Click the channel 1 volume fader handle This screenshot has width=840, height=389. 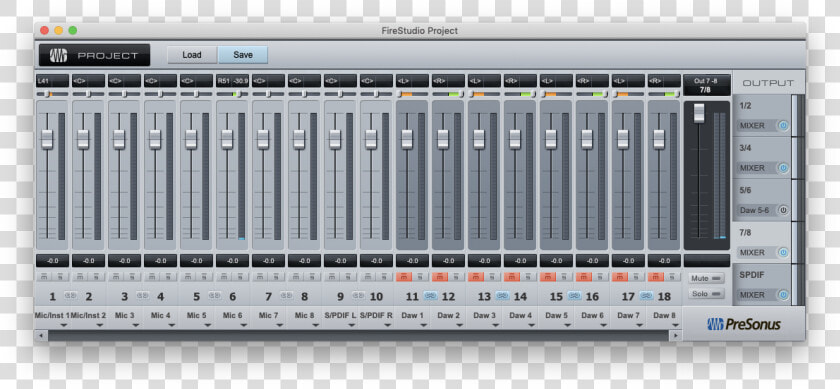coord(47,139)
